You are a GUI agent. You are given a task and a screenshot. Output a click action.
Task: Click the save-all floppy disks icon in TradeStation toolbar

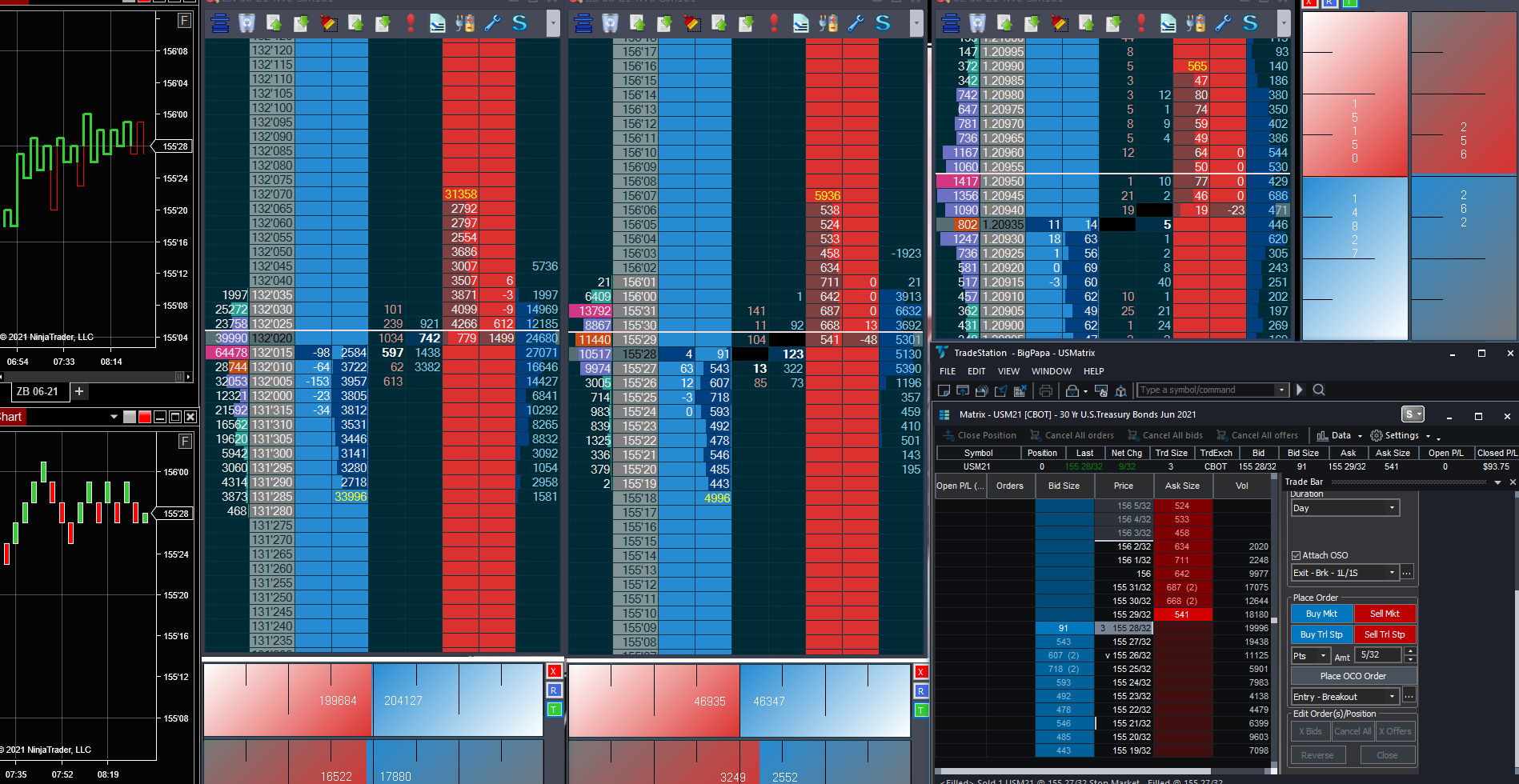pyautogui.click(x=981, y=390)
